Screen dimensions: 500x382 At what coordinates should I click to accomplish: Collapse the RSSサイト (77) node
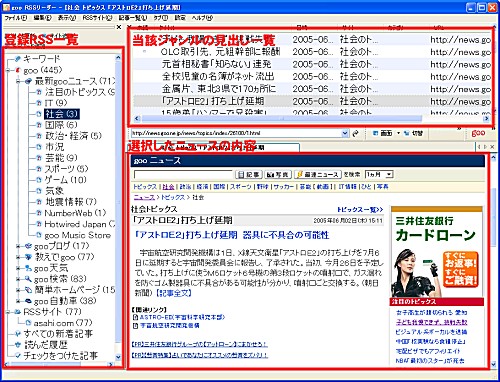tap(8, 312)
